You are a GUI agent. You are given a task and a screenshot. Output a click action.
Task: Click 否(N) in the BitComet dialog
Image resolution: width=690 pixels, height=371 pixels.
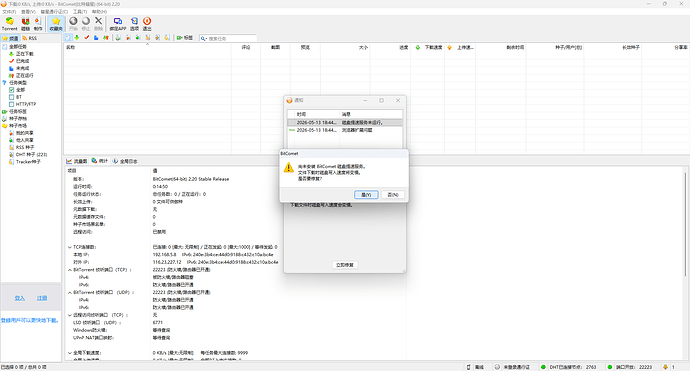tap(393, 195)
